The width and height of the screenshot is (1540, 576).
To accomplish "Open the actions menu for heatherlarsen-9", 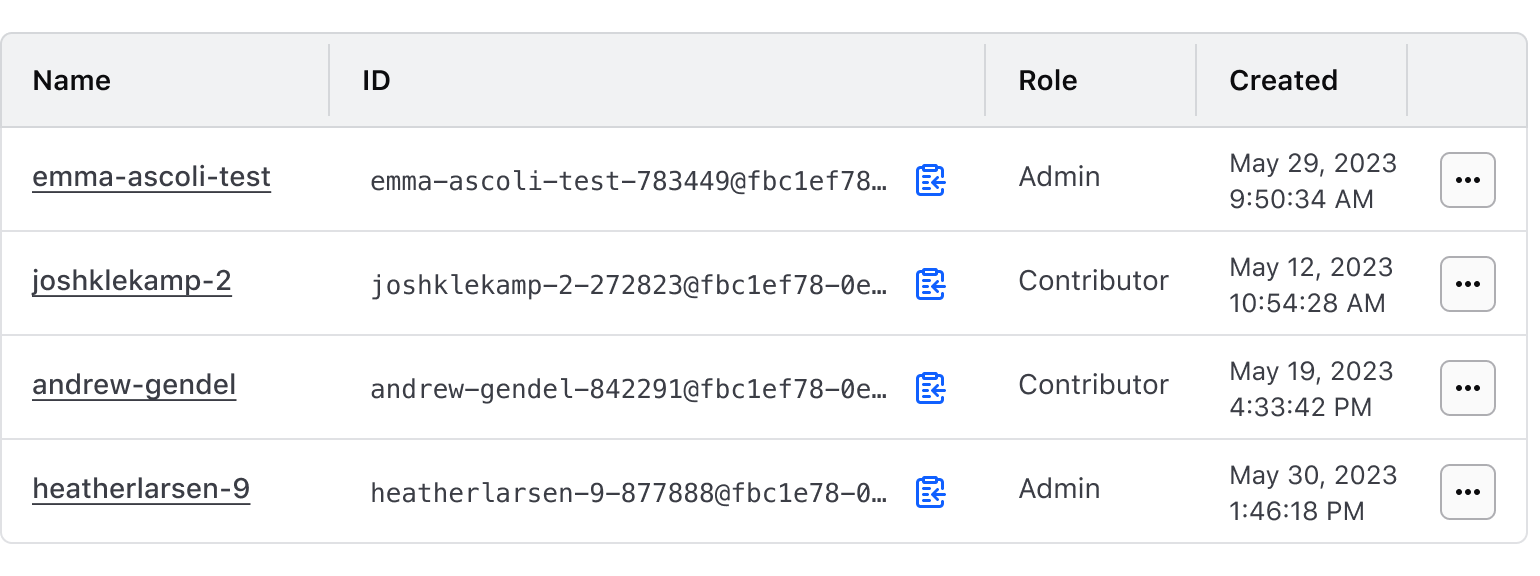I will 1467,492.
